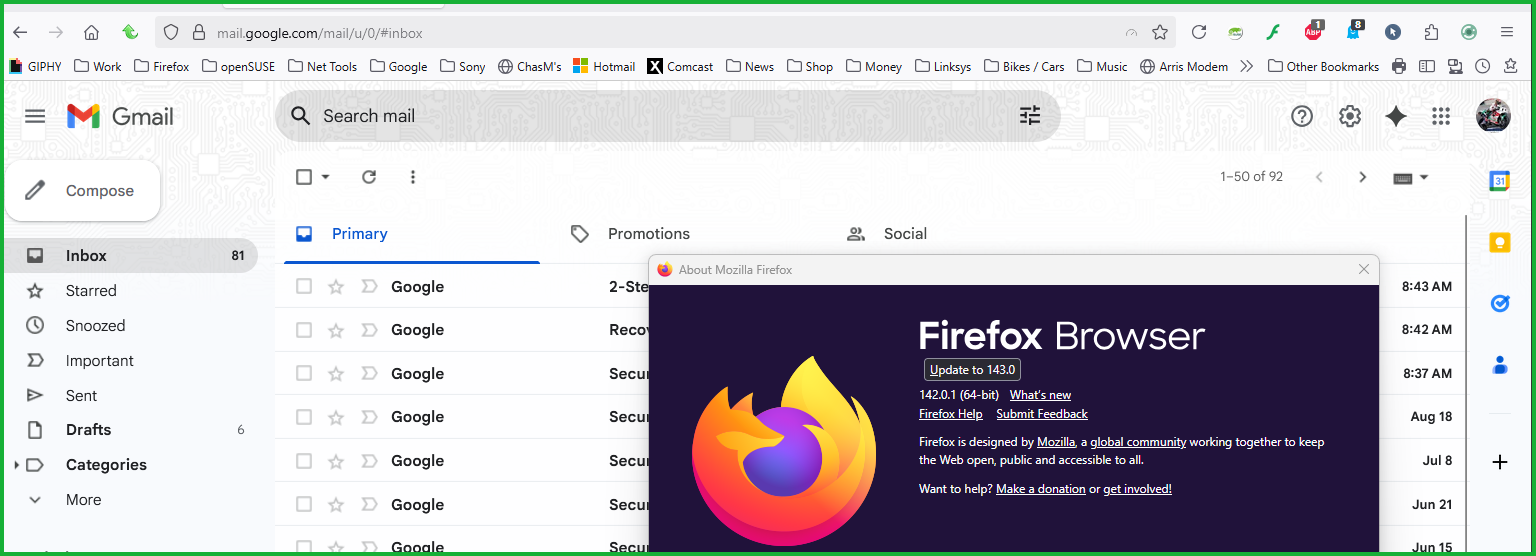Open the openSUSE bookmarks folder

pyautogui.click(x=238, y=66)
